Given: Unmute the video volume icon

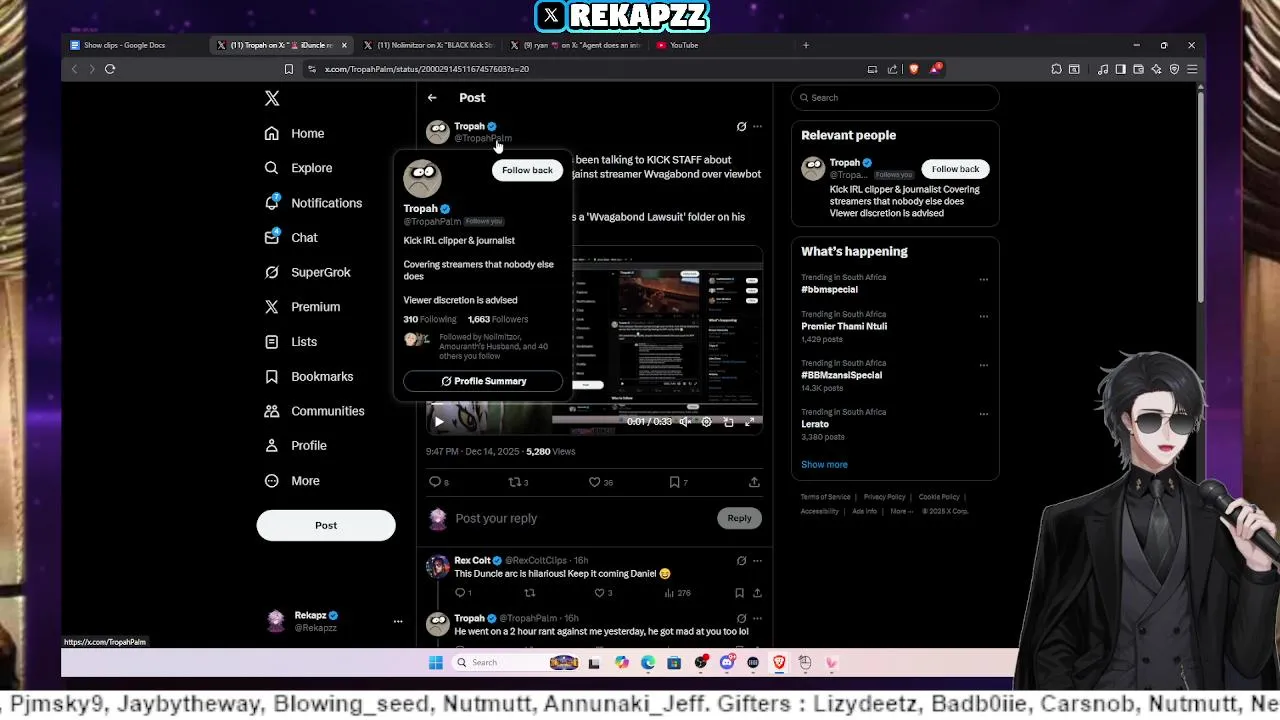Looking at the screenshot, I should [685, 422].
